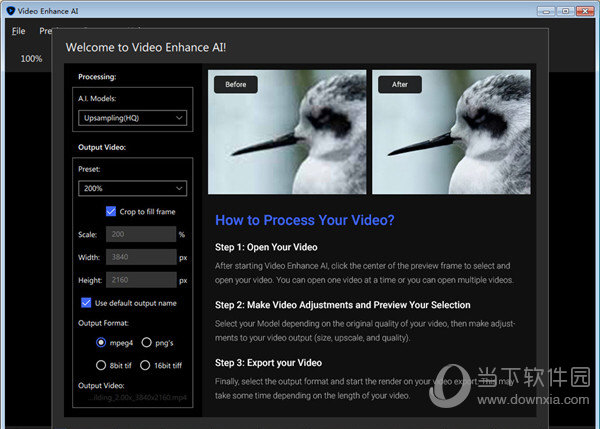Click Step 3: Export your Video heading
The image size is (600, 429).
coord(268,363)
